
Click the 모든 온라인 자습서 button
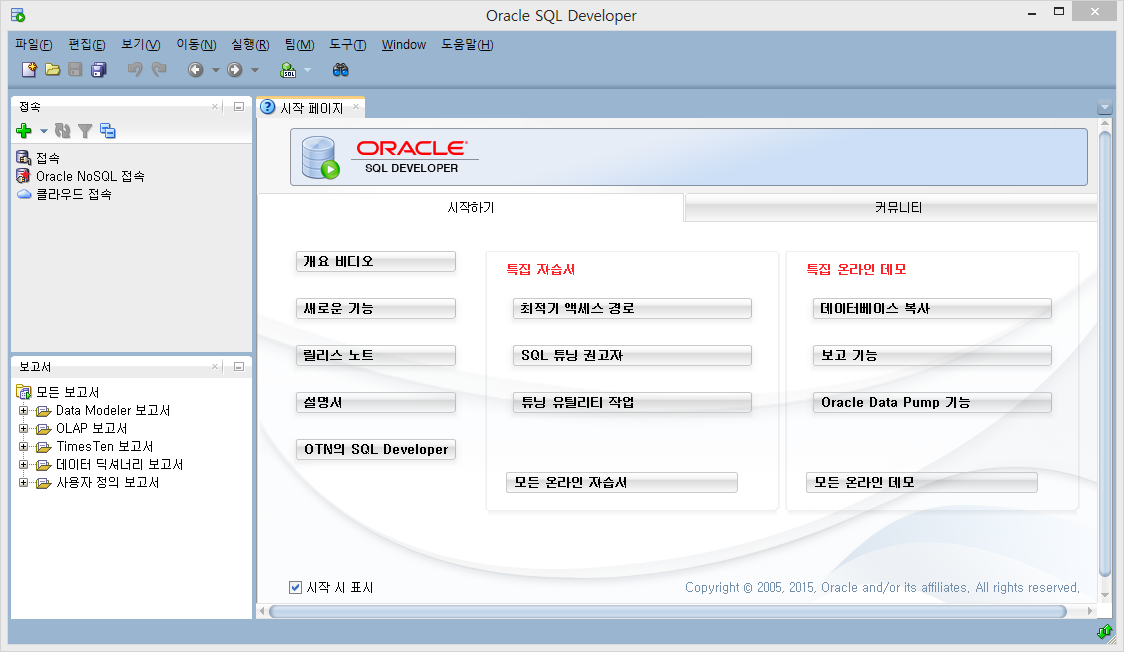[x=621, y=483]
